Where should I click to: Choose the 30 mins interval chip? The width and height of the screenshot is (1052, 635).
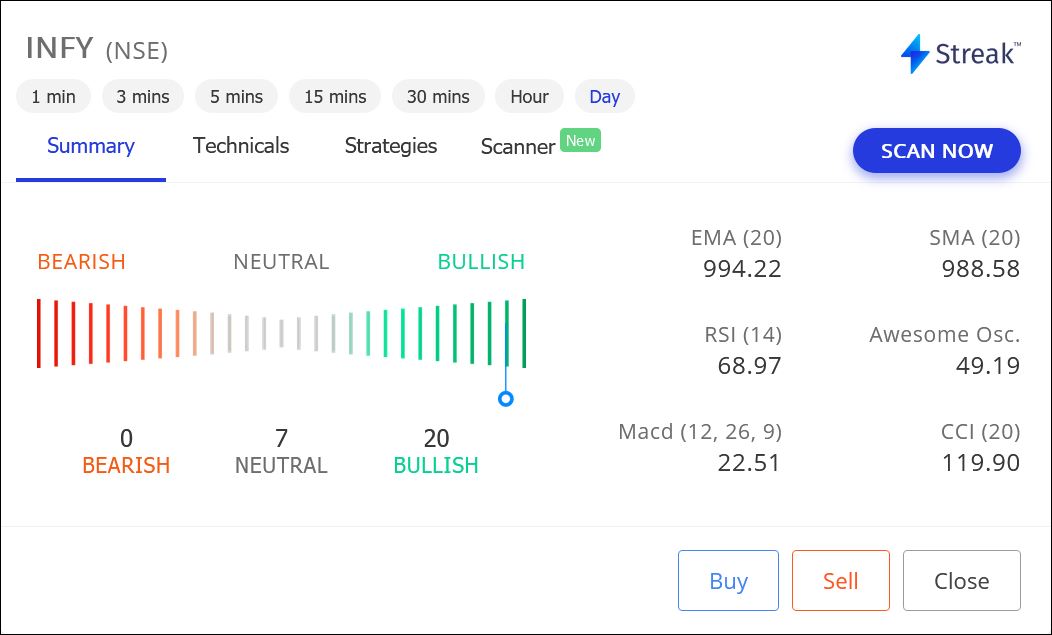pyautogui.click(x=438, y=97)
